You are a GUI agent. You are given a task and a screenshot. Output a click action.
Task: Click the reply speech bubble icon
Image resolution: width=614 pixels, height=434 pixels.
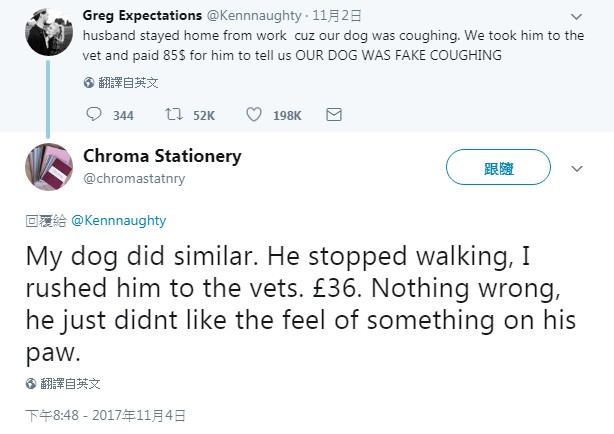click(95, 115)
